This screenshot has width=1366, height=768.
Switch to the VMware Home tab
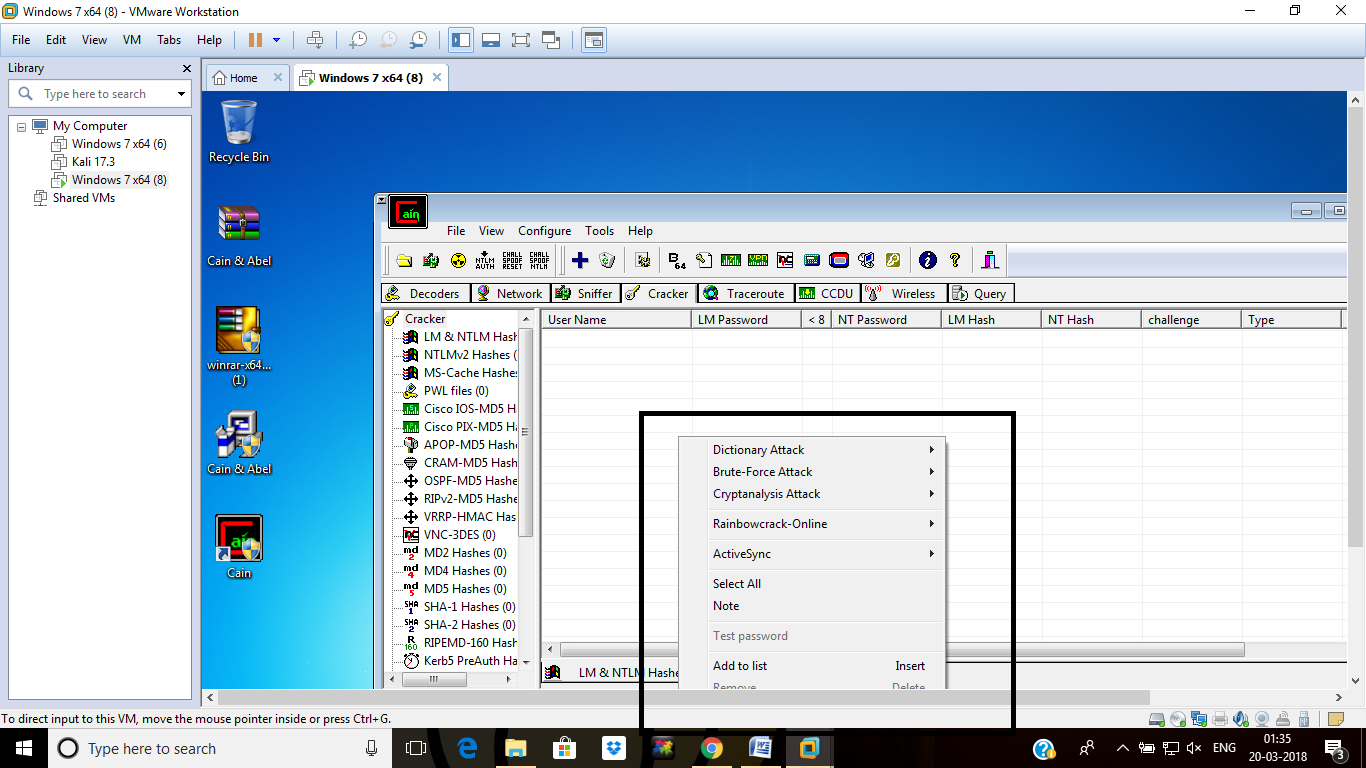coord(247,78)
